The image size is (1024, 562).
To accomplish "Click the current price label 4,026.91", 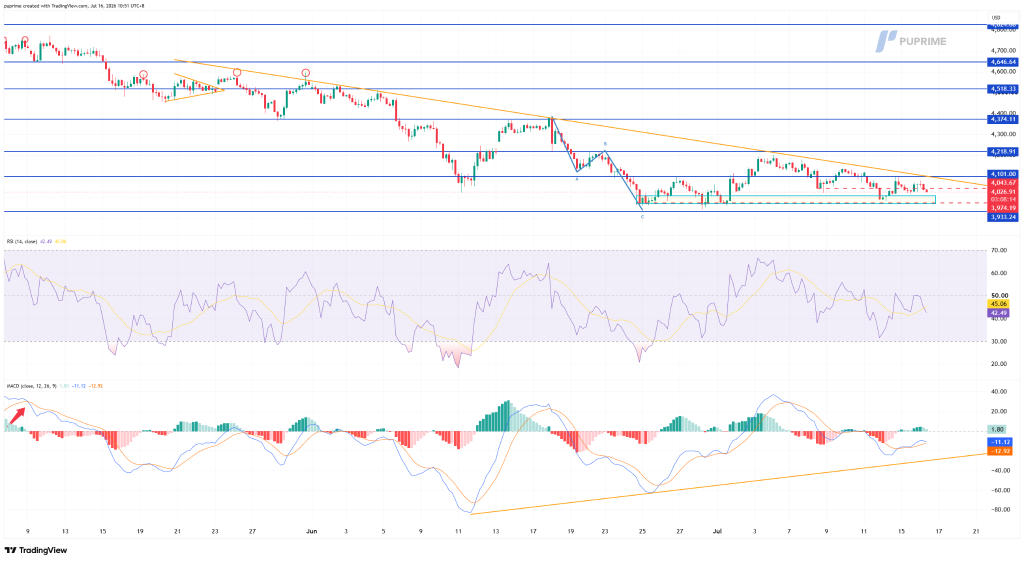I will click(1002, 191).
